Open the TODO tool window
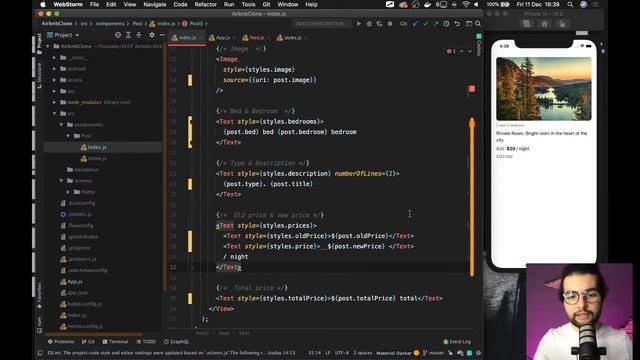The image size is (640, 360). 146,342
